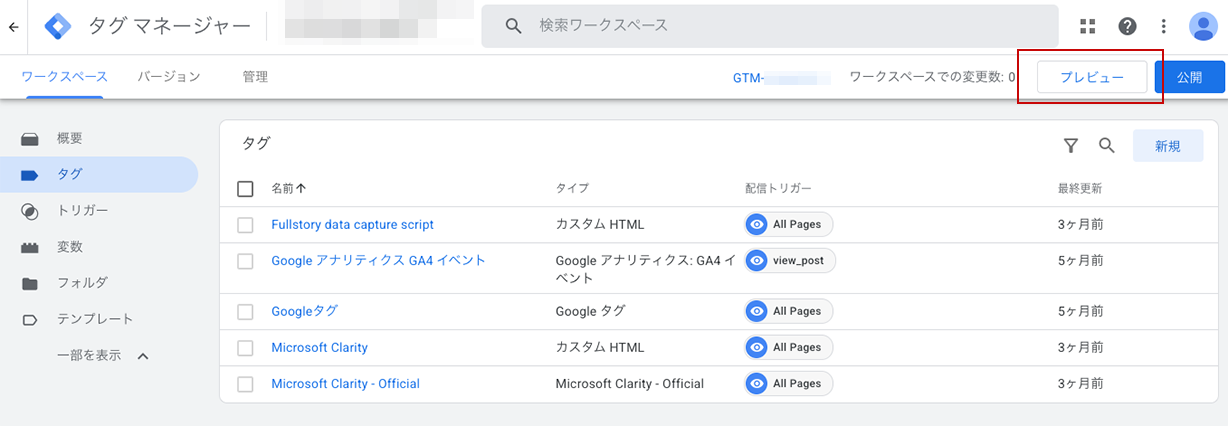Open the Microsoft Clarity - Official tag link
The height and width of the screenshot is (426, 1228).
[x=346, y=384]
